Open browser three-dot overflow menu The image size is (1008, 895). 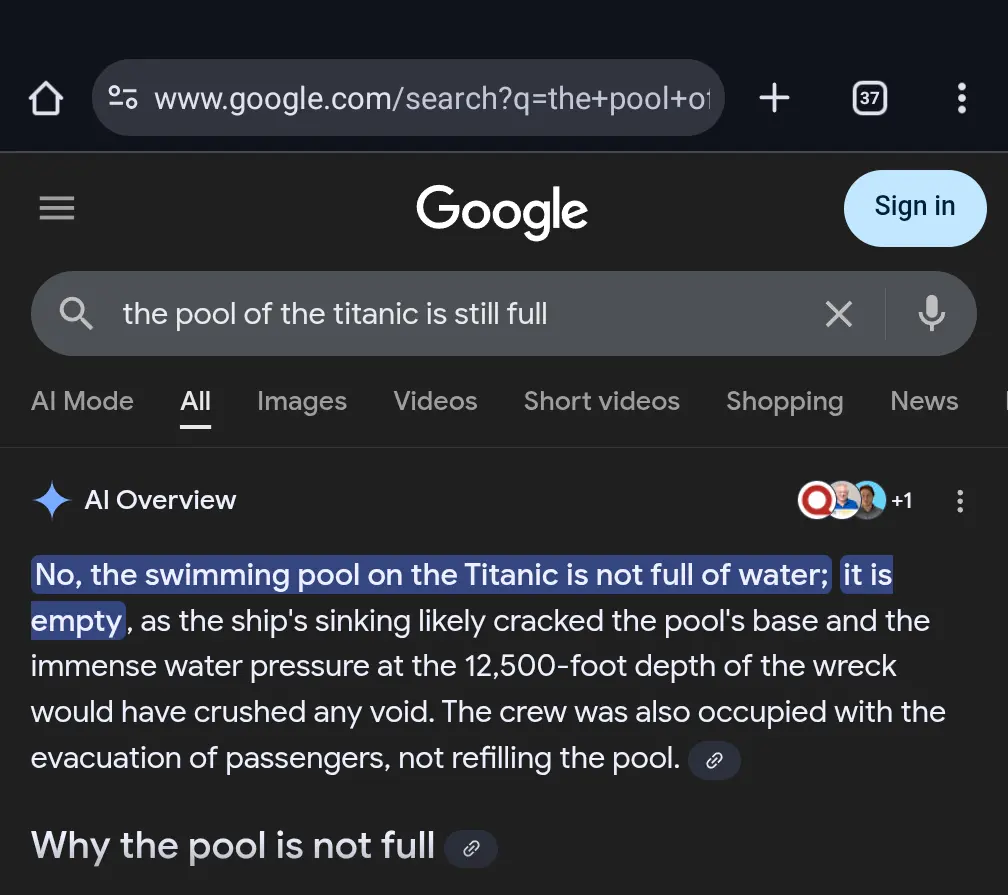click(x=961, y=98)
